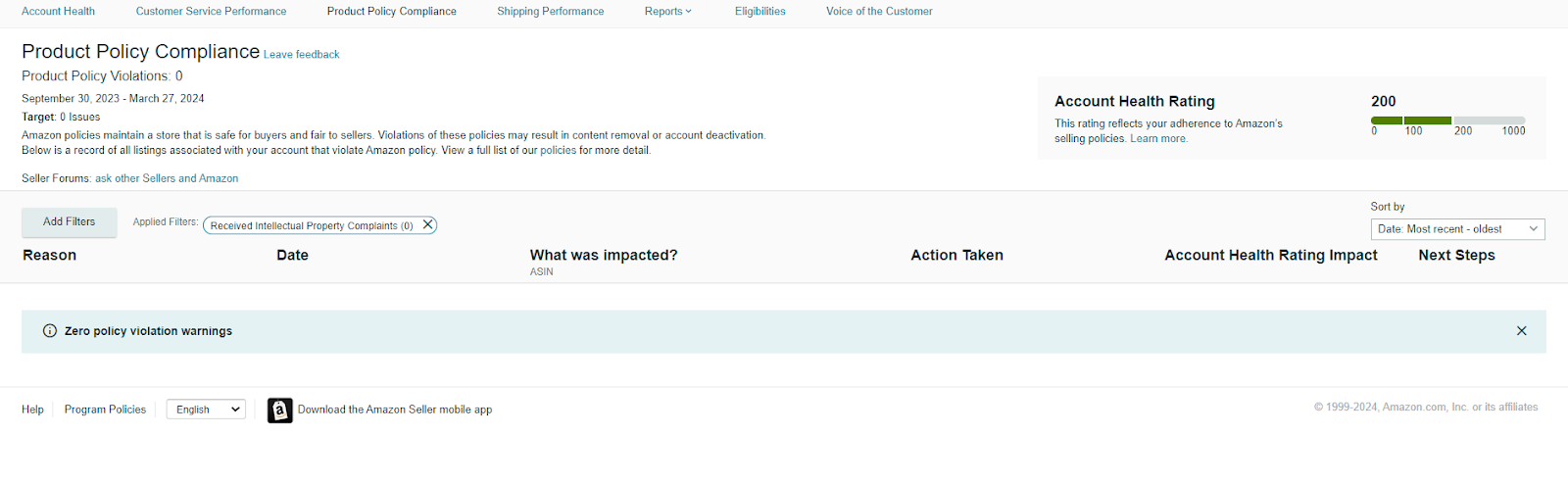Click the Account Health Rating progress bar
Screen dimensions: 1568x483
[1447, 121]
